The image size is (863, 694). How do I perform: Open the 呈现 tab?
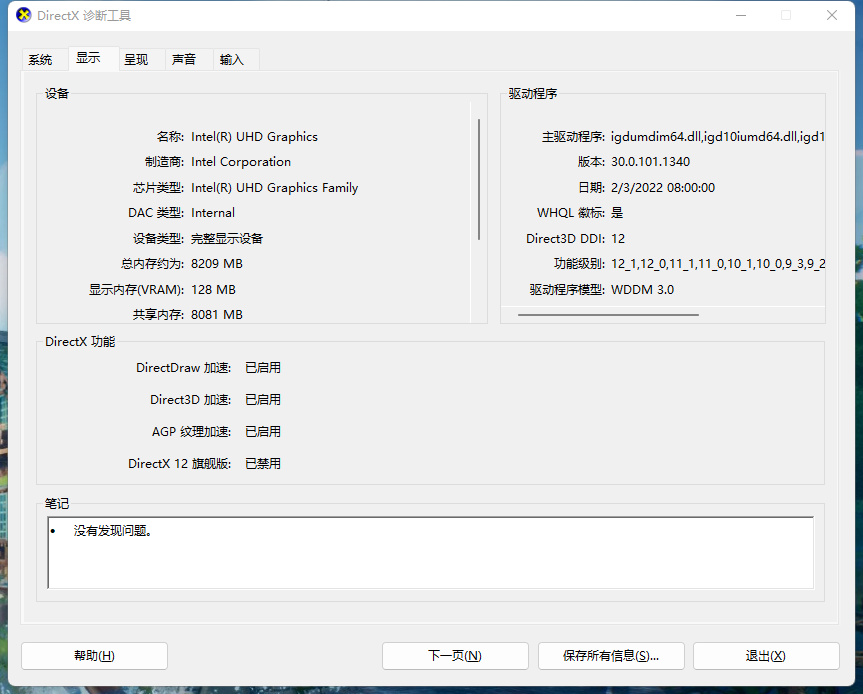click(136, 60)
